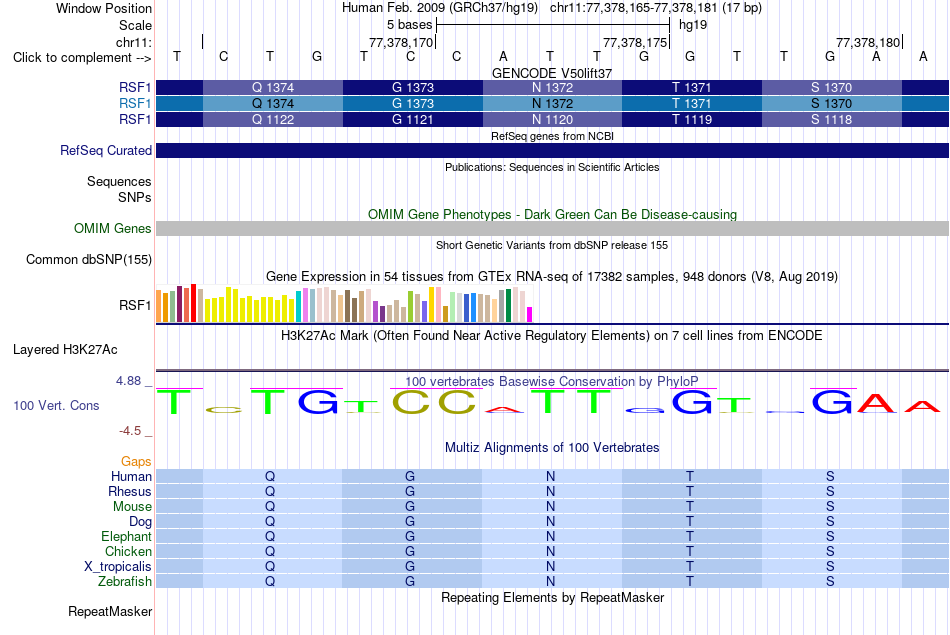Select the Chicken species row label
Image resolution: width=950 pixels, height=635 pixels.
(x=128, y=551)
